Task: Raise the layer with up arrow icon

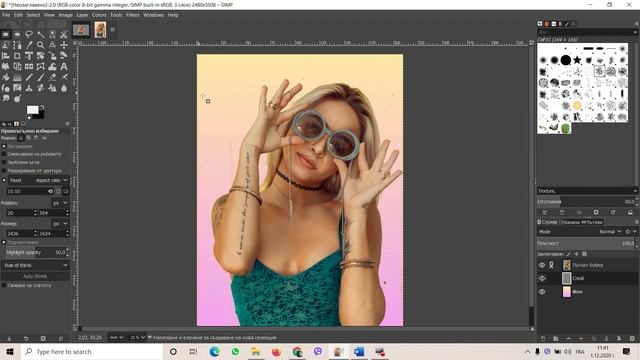Action: (568, 339)
